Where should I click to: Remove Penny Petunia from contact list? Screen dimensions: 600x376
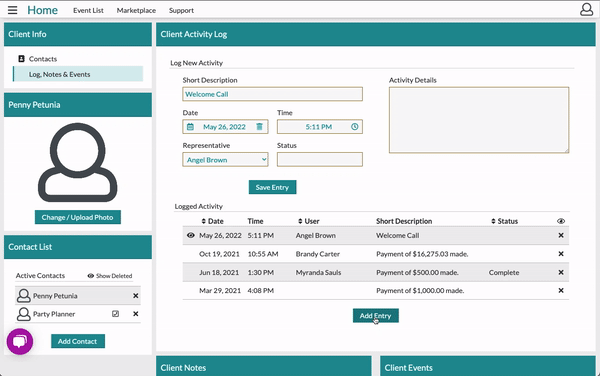click(x=135, y=296)
